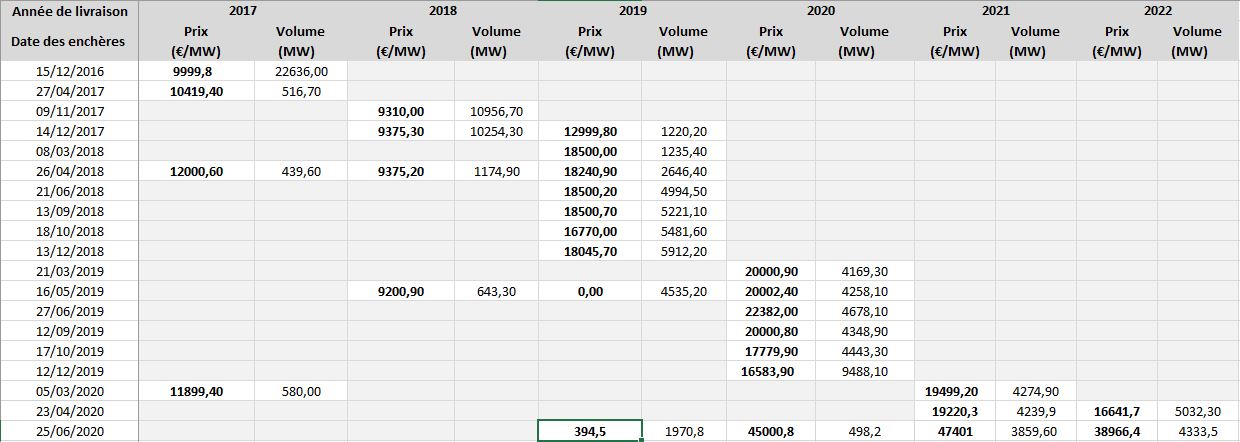Select the price cell 22382,00

771,311
